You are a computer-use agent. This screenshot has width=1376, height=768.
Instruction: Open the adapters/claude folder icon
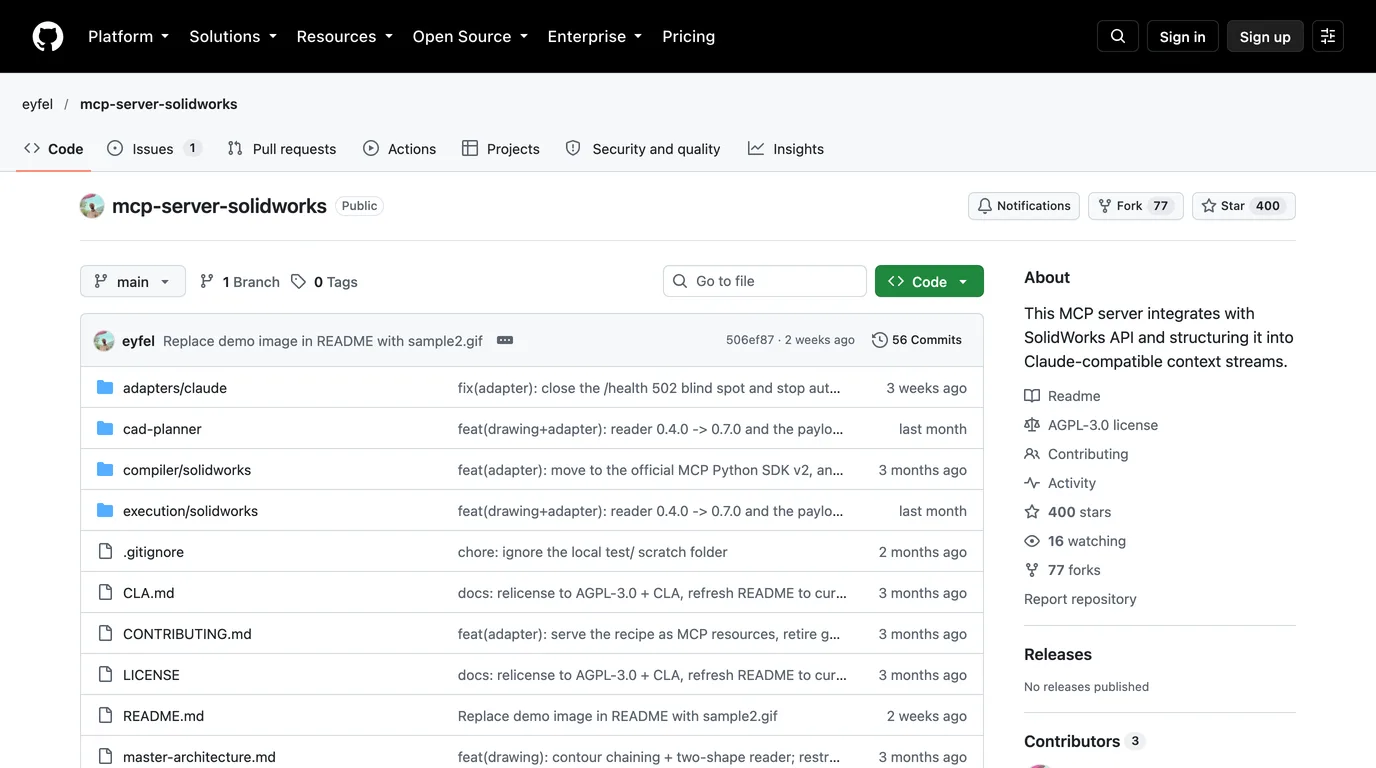coord(105,388)
